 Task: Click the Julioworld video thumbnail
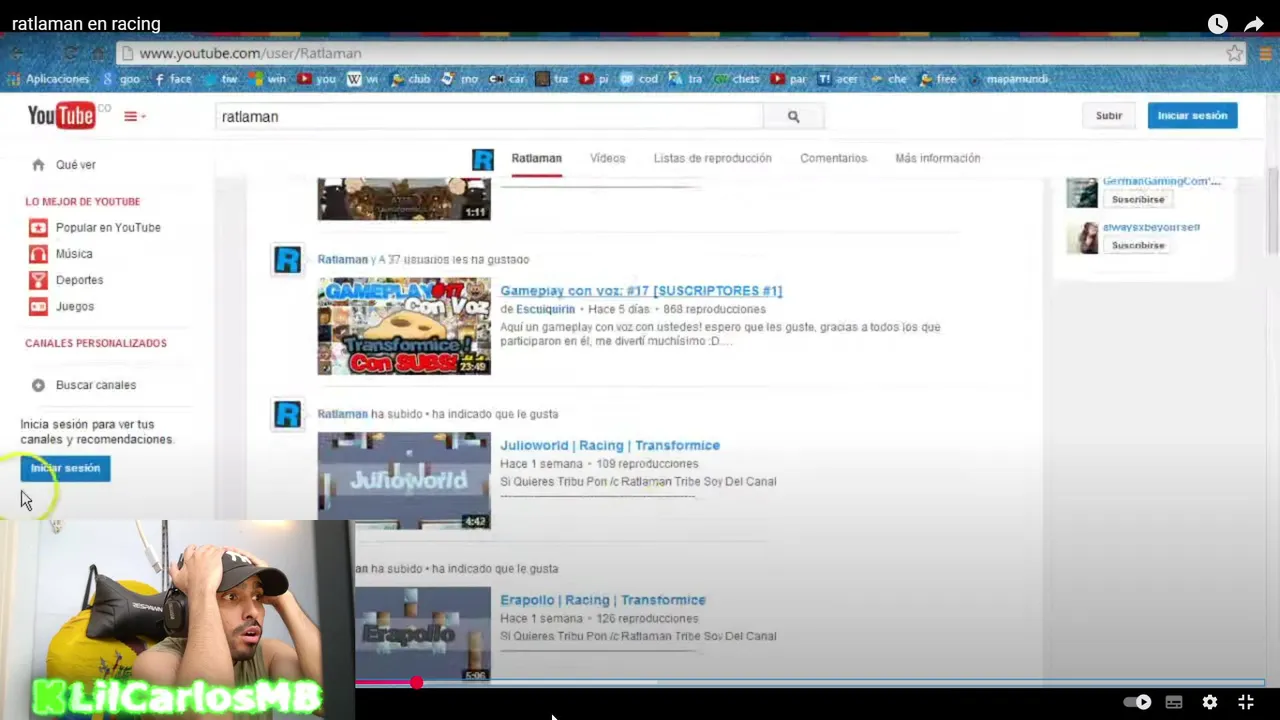pos(404,480)
